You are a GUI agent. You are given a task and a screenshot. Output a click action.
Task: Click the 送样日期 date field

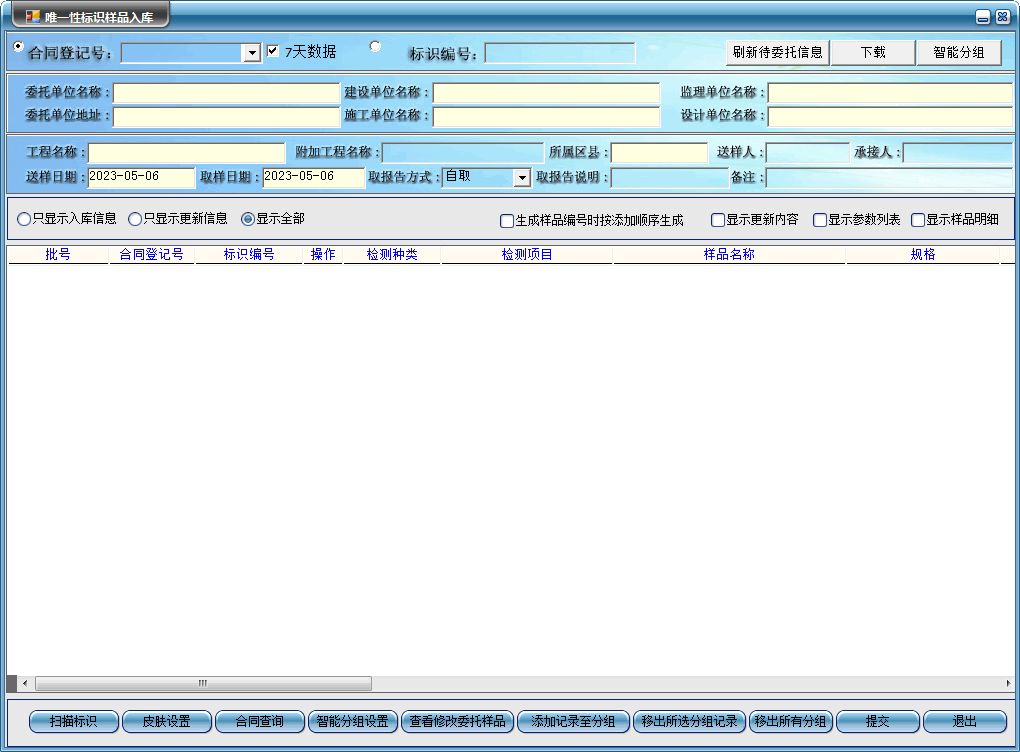point(141,177)
